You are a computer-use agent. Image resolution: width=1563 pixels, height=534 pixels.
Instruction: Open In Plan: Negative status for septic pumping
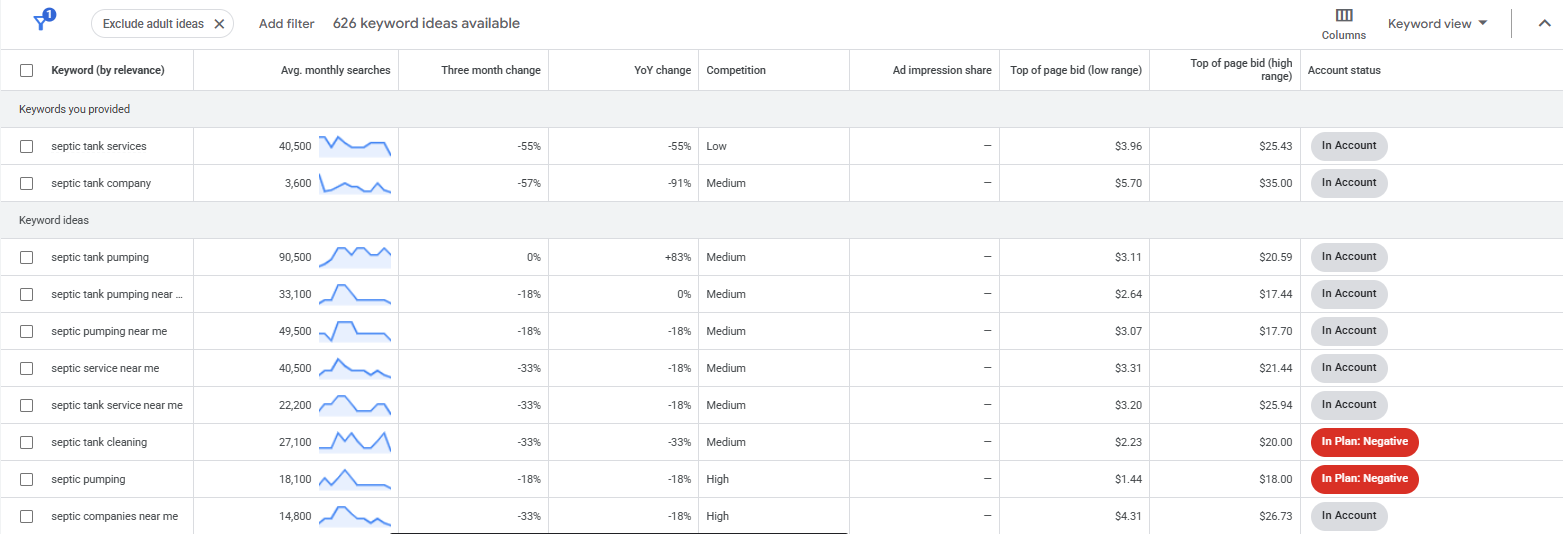(x=1364, y=479)
